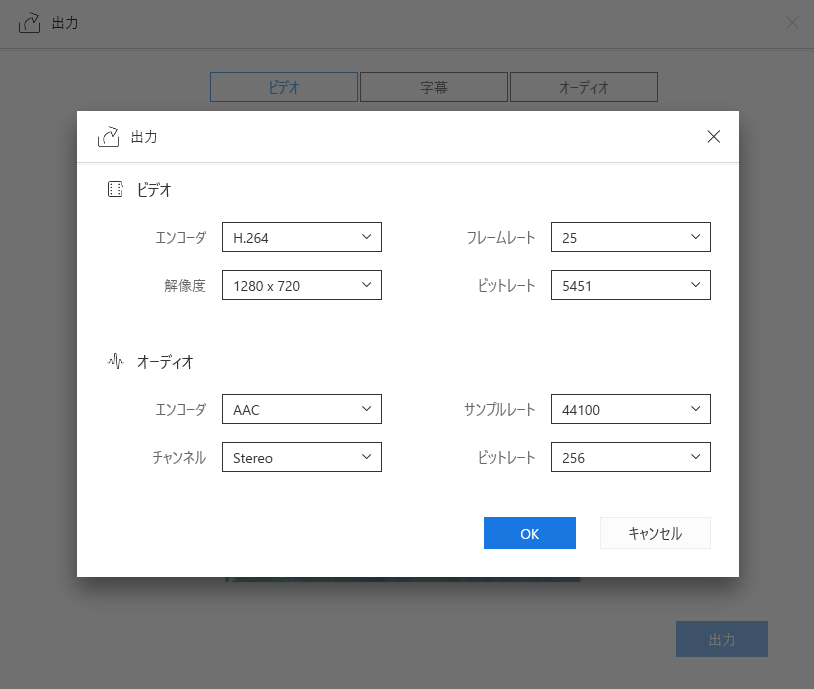Viewport: 814px width, 689px height.
Task: Click the チャンネル label
Action: coord(179,457)
